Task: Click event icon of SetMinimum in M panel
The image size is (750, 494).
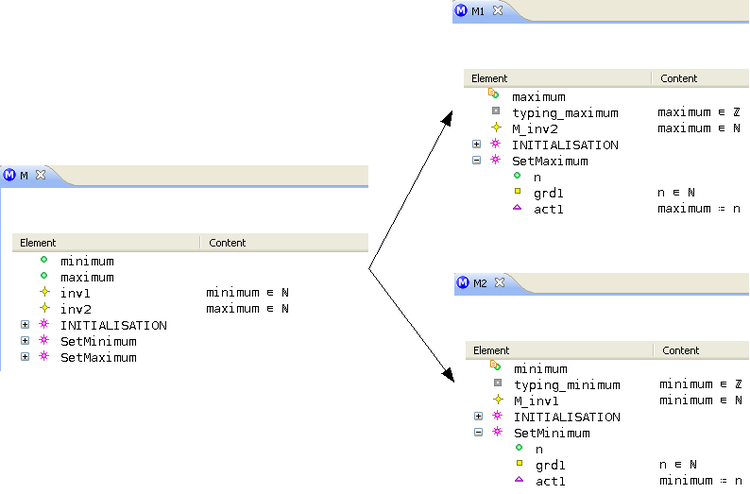Action: click(44, 340)
